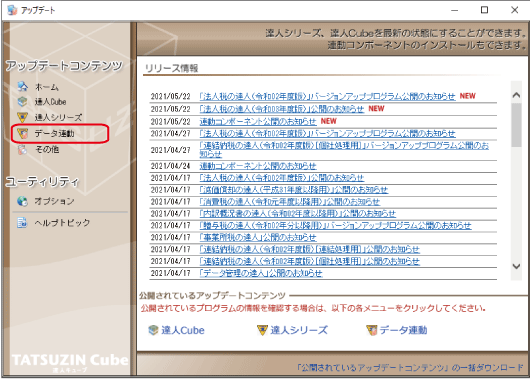Image resolution: width=530 pixels, height=379 pixels.
Task: Click the release list scroll down arrow
Action: [x=516, y=266]
